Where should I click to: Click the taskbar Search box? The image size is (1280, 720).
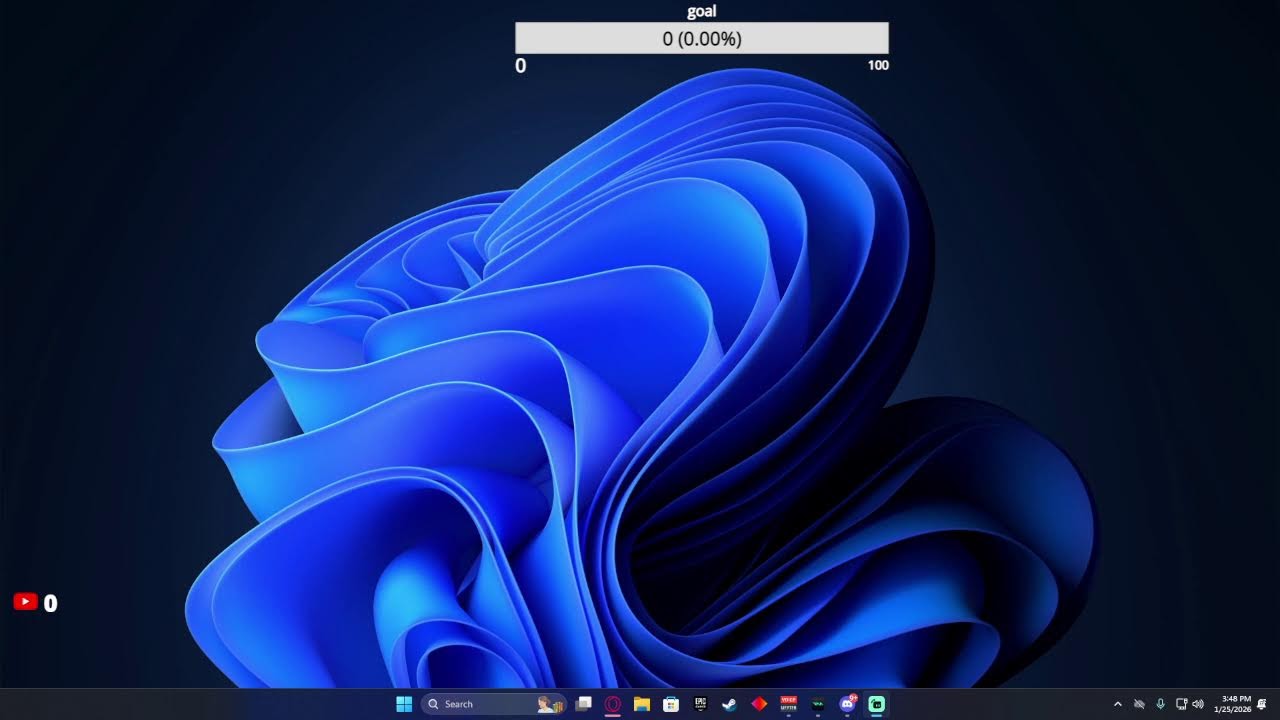point(493,704)
